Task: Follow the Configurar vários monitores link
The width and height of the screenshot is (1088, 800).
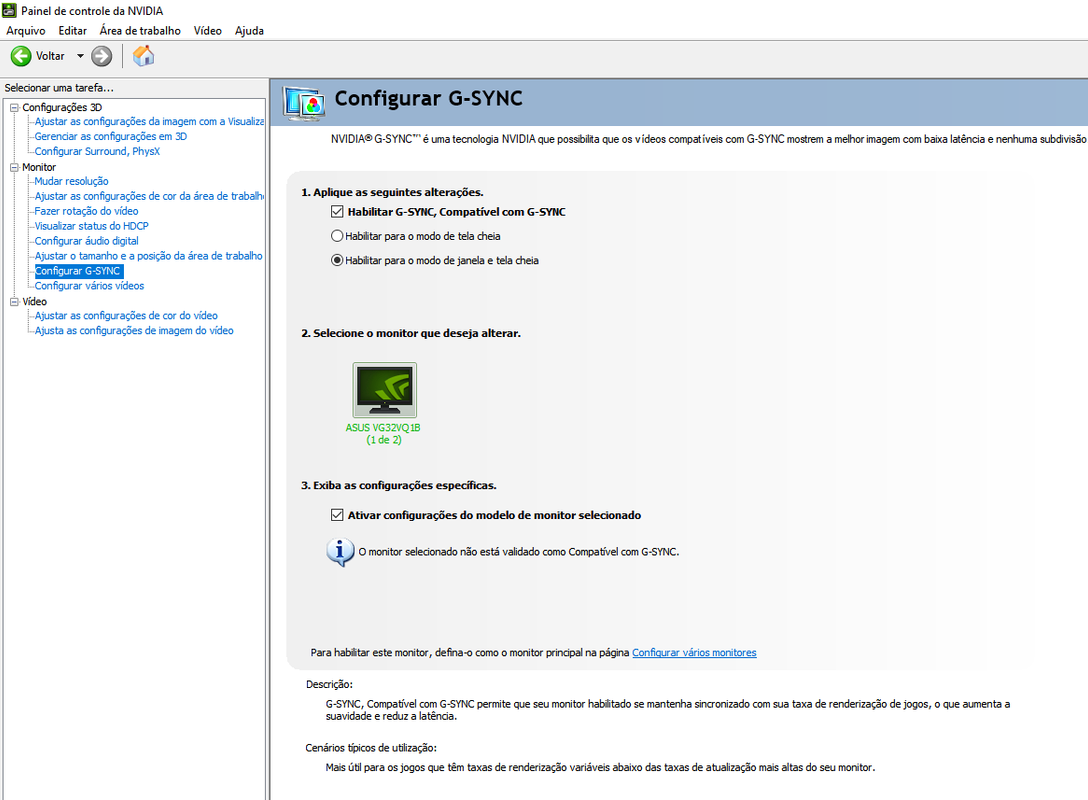Action: tap(694, 652)
